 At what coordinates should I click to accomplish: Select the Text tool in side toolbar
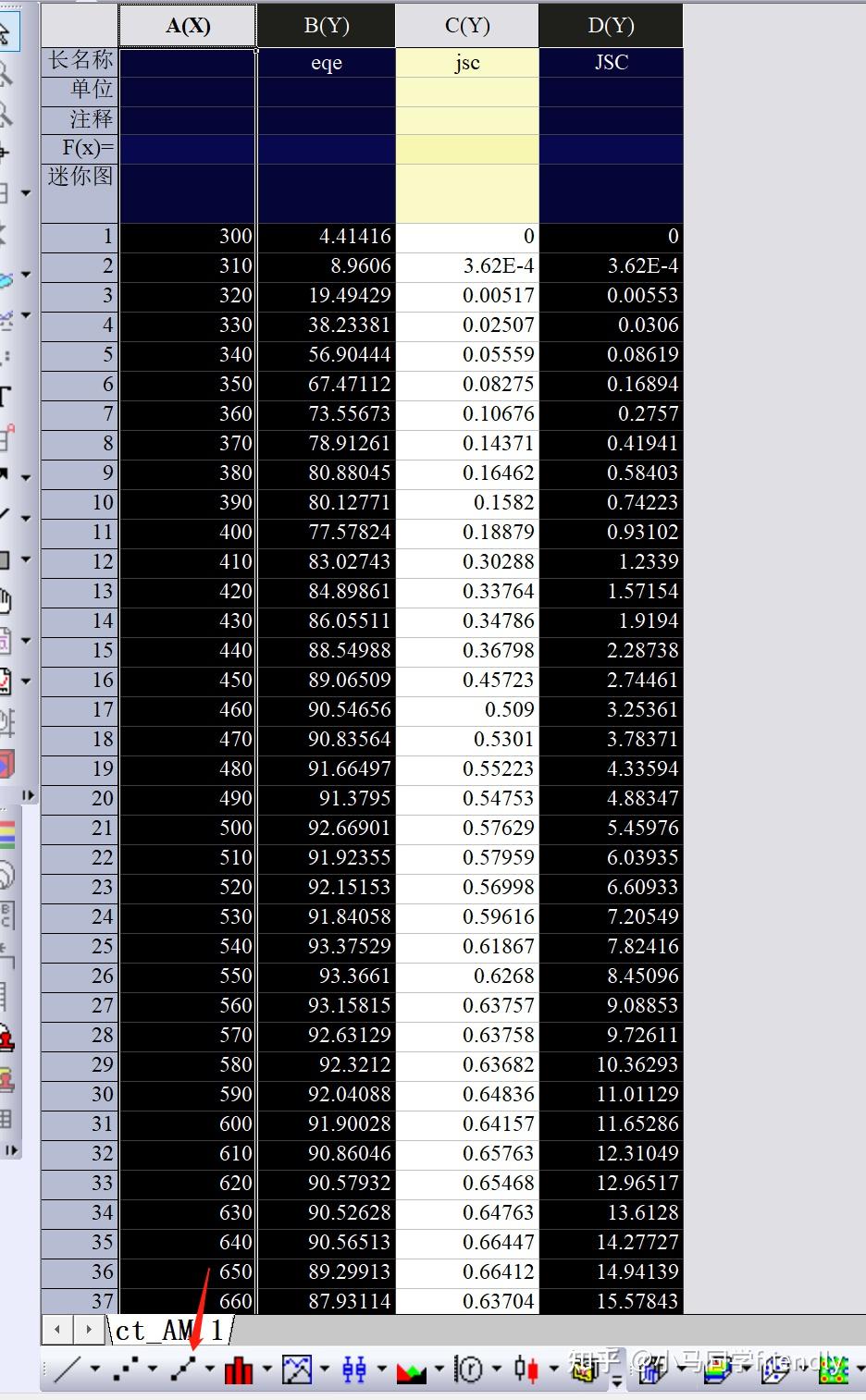6,398
